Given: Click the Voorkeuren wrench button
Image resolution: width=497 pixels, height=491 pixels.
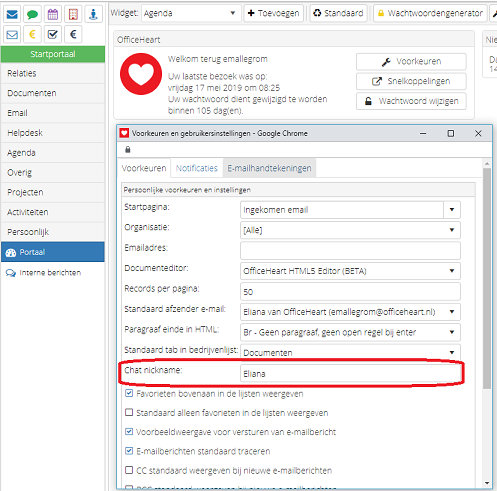Looking at the screenshot, I should pyautogui.click(x=411, y=62).
